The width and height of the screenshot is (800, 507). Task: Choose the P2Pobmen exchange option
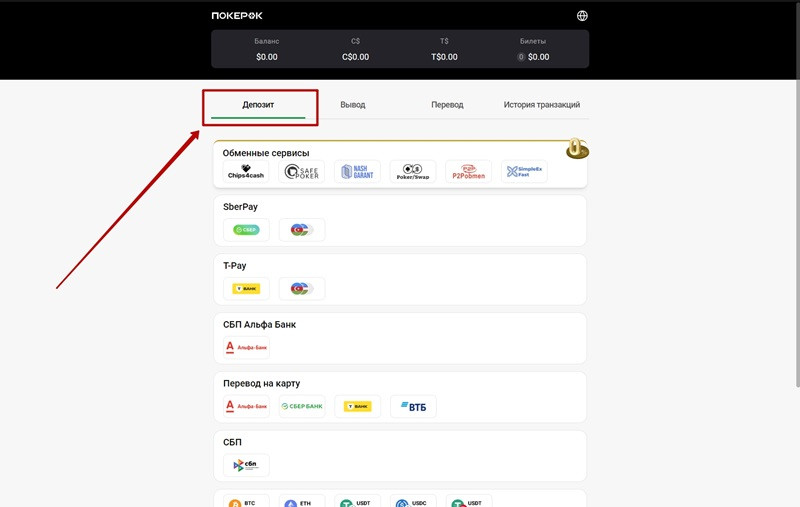pos(468,172)
